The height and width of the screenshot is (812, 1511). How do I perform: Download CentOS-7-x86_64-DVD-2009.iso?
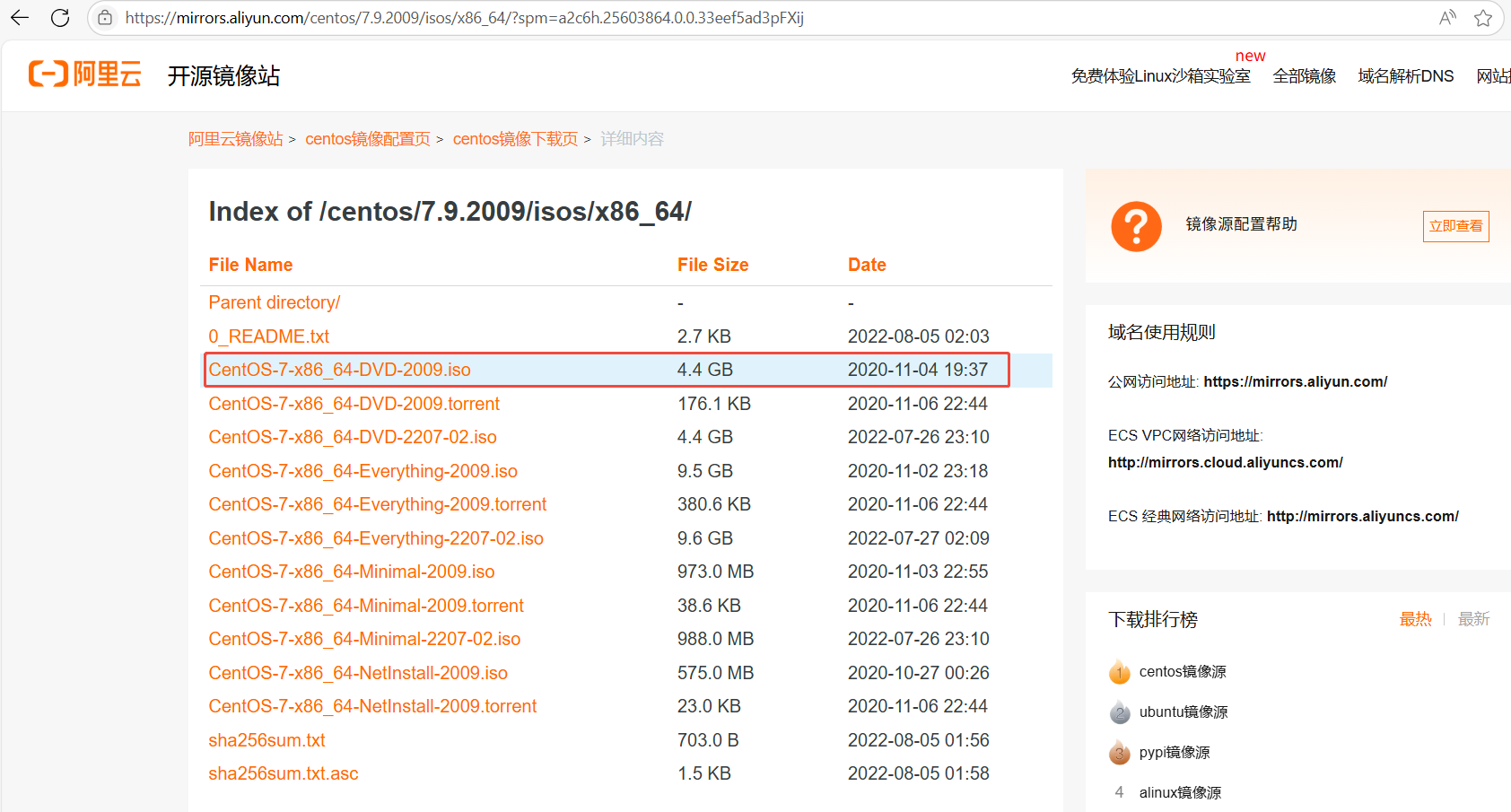tap(339, 370)
